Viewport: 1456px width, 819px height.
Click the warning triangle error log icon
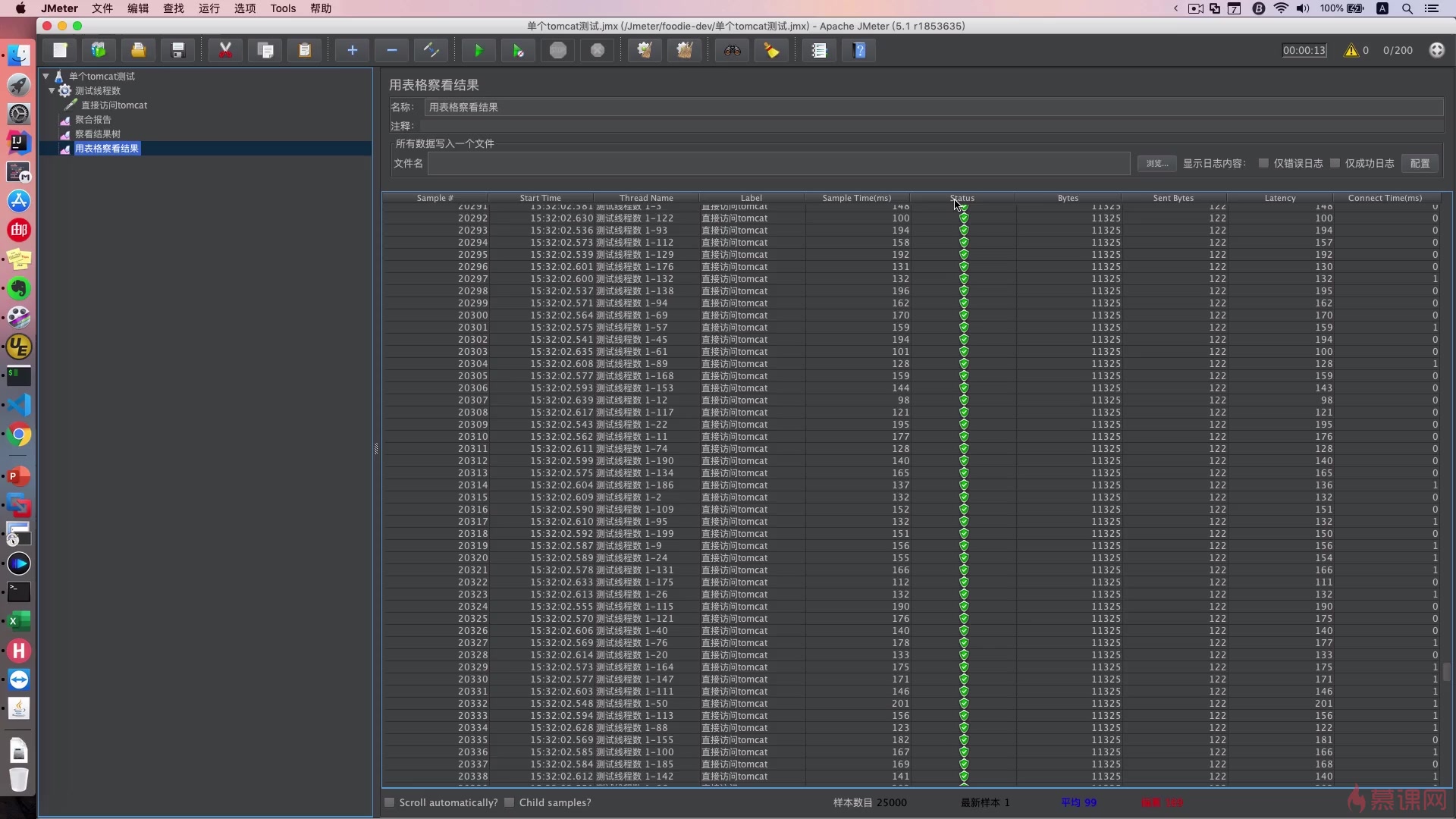coord(1351,50)
